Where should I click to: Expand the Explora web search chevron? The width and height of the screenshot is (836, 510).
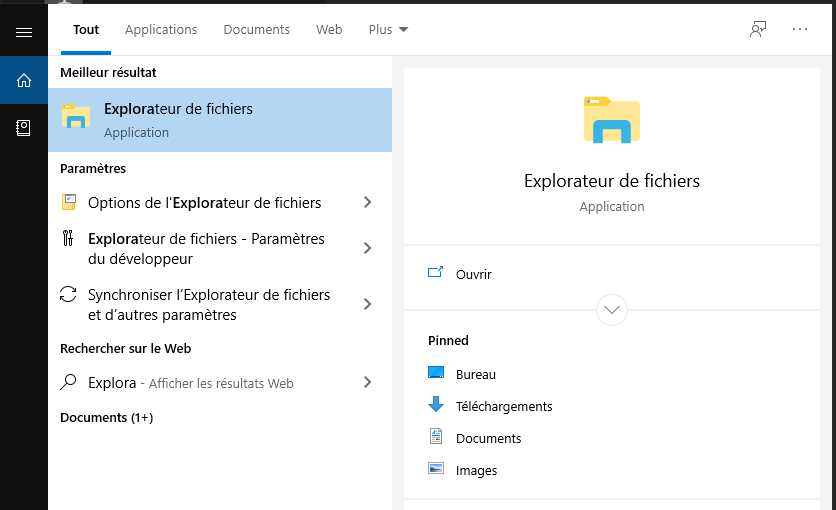pos(367,383)
